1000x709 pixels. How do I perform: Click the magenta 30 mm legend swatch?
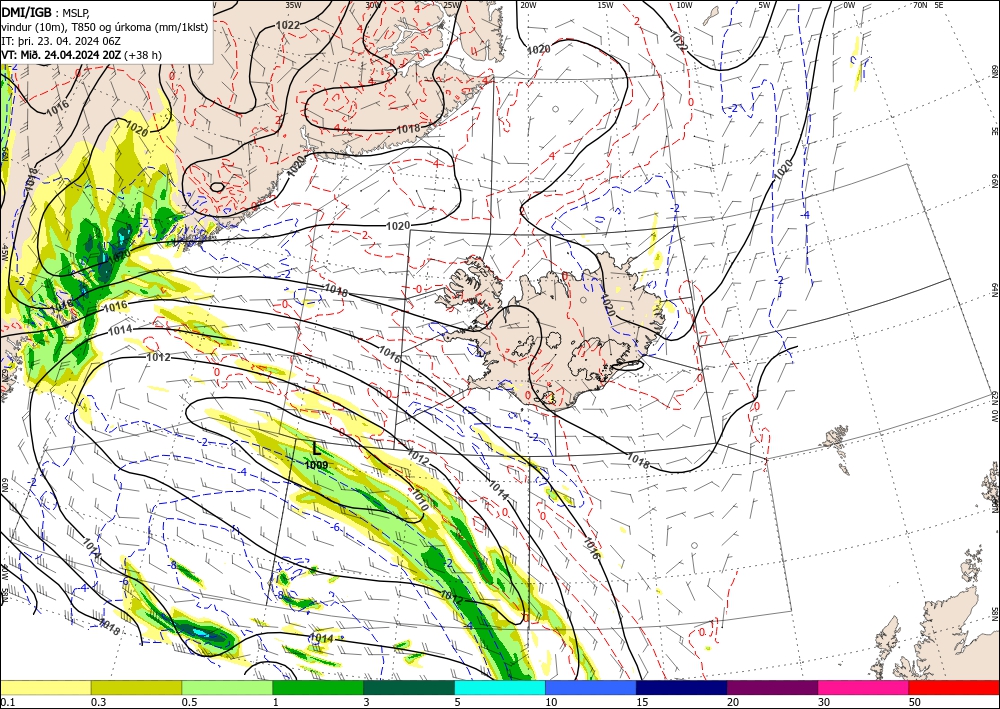pyautogui.click(x=864, y=687)
